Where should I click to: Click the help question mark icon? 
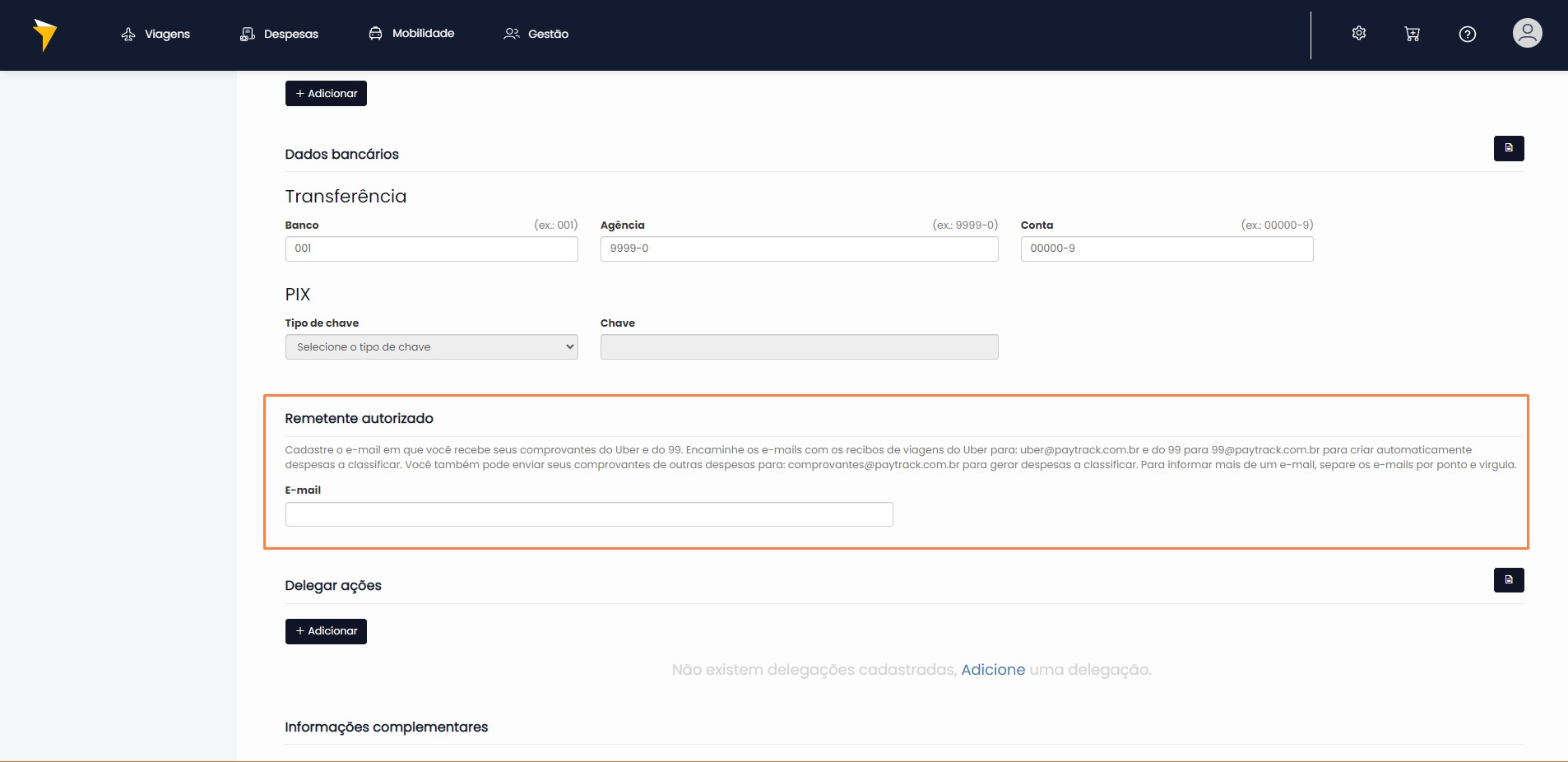(1467, 34)
